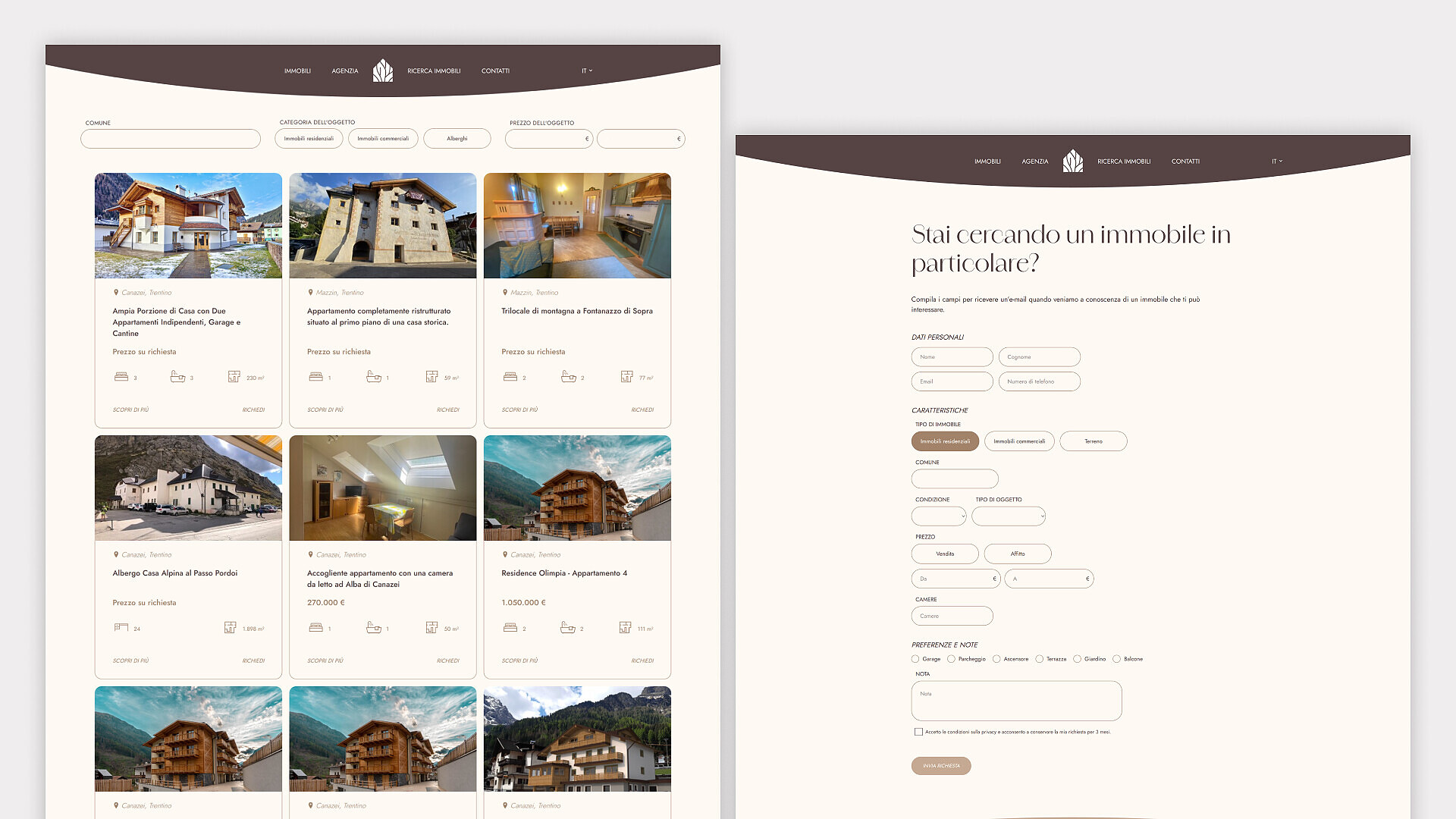
Task: Open Agenzia menu in the left page header
Action: click(x=345, y=71)
